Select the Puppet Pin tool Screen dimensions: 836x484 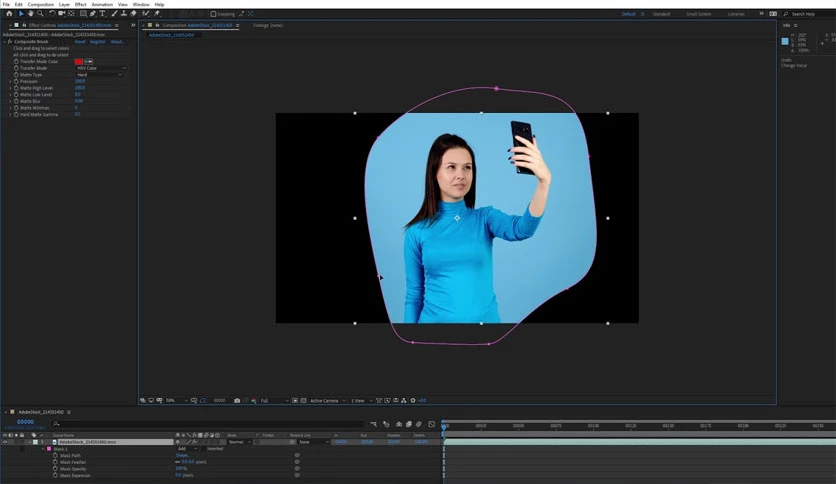(x=157, y=13)
